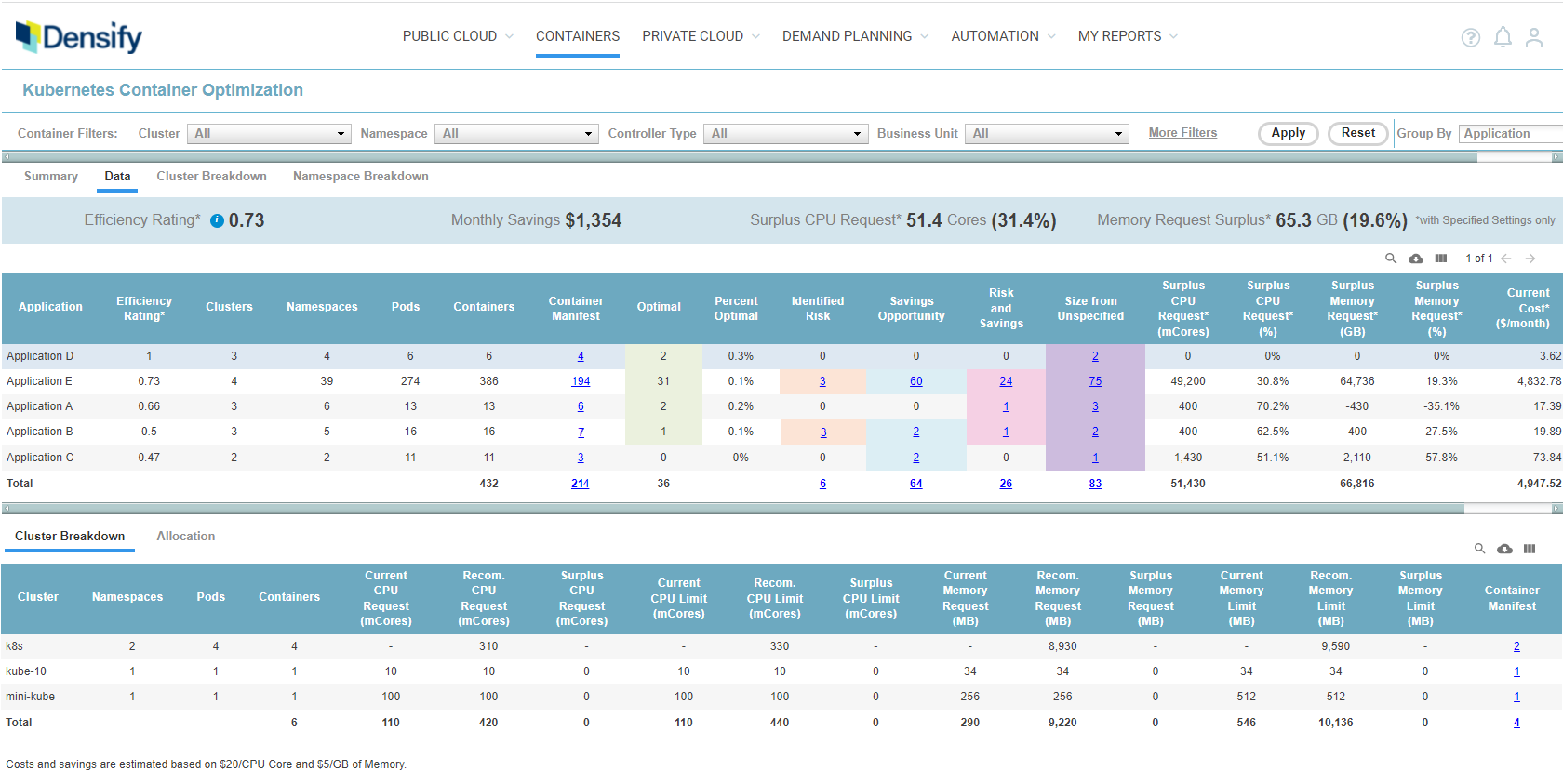The height and width of the screenshot is (784, 1563).
Task: Click the Group By Application field
Action: (x=1509, y=134)
